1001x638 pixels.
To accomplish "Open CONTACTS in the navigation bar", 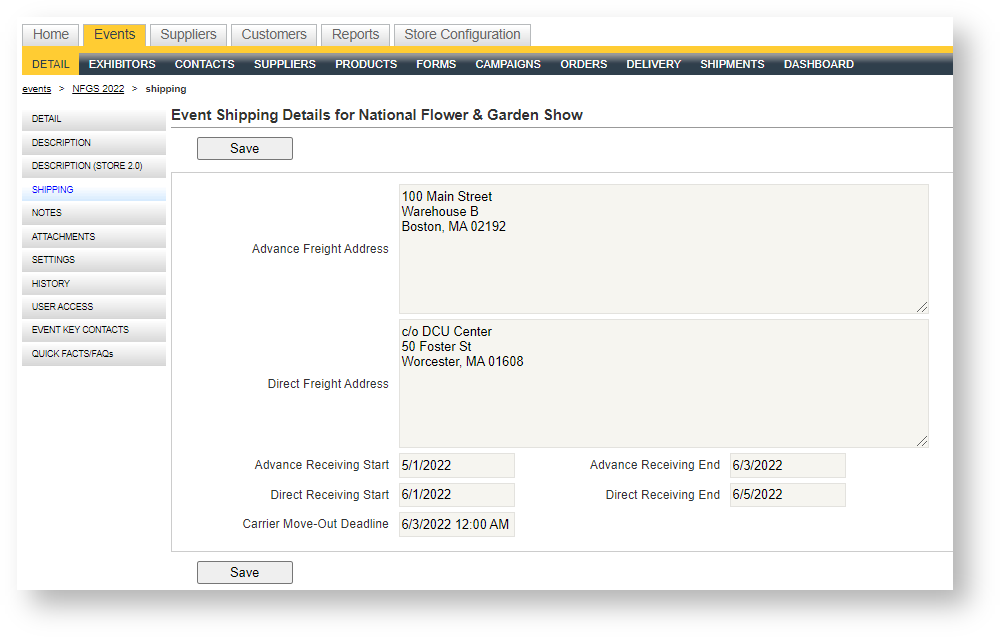I will click(x=204, y=64).
